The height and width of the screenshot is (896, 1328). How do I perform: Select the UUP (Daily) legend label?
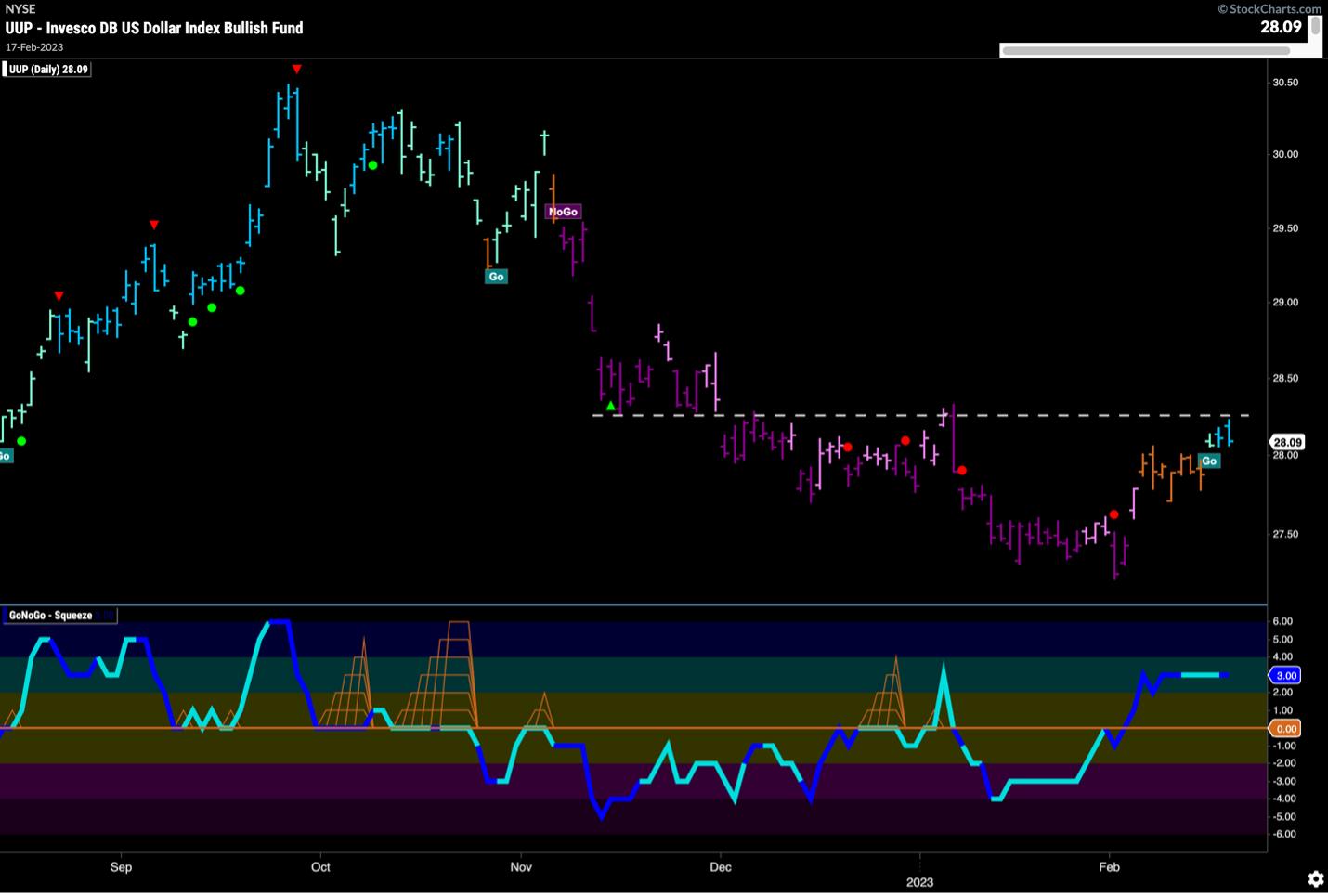tap(47, 70)
